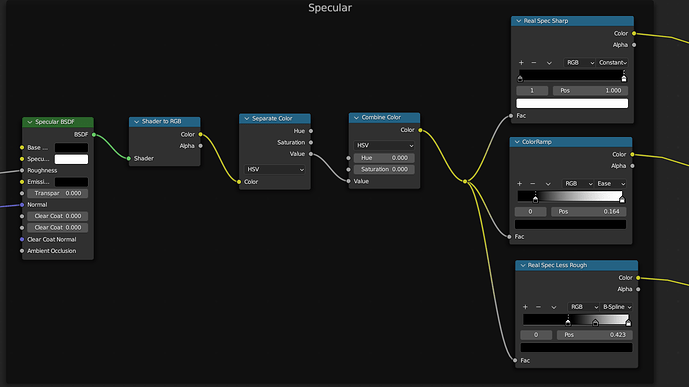
Task: Remove color stop in Real Spec Sharp
Action: click(534, 63)
